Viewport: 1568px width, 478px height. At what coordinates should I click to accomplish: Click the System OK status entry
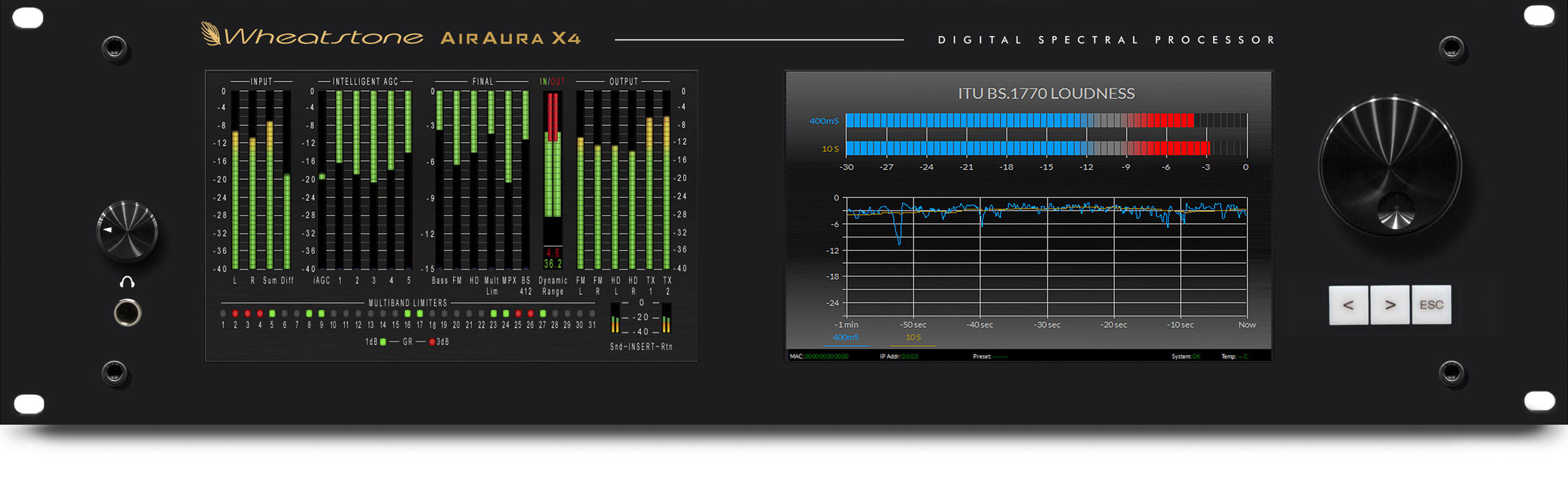(1186, 357)
